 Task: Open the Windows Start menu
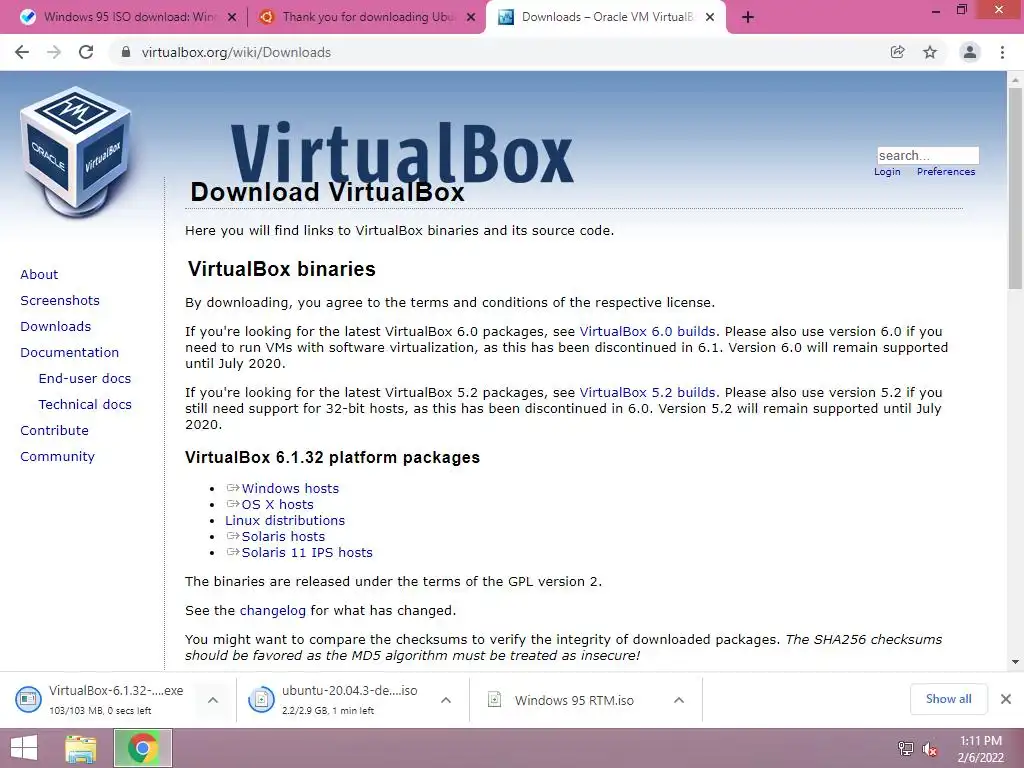click(24, 748)
